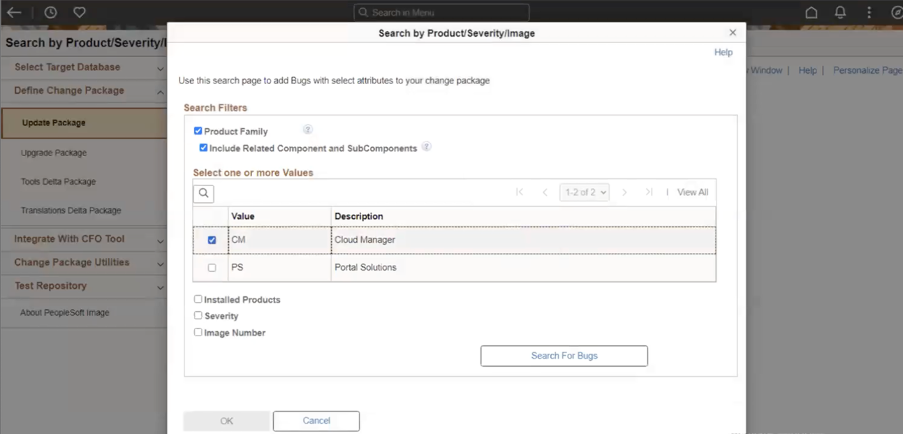This screenshot has height=434, width=904.
Task: Uncheck the CM Cloud Manager checkbox
Action: click(211, 240)
